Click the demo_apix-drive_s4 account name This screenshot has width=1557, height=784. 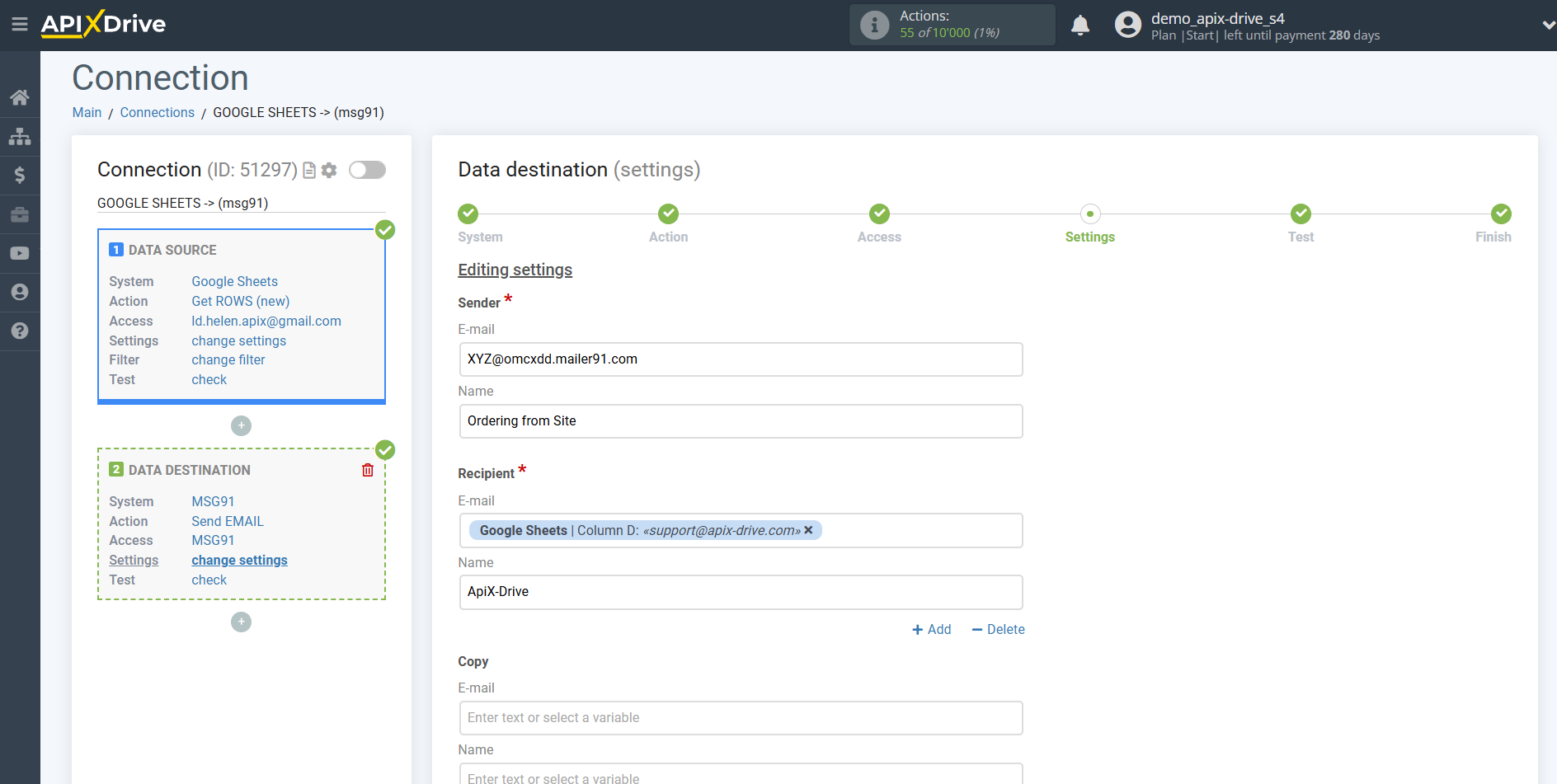pos(1217,18)
